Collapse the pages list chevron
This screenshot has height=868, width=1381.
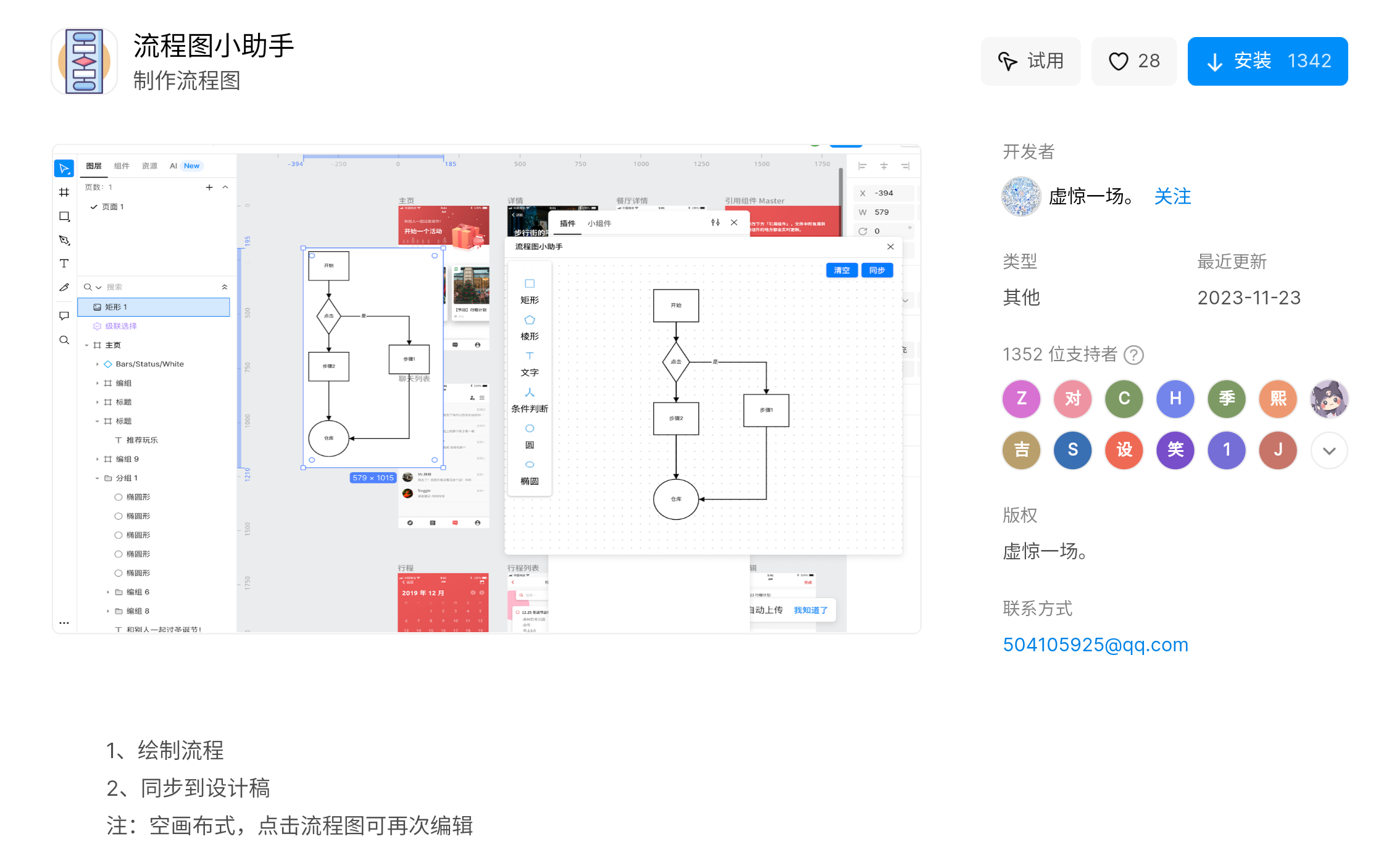[x=225, y=187]
